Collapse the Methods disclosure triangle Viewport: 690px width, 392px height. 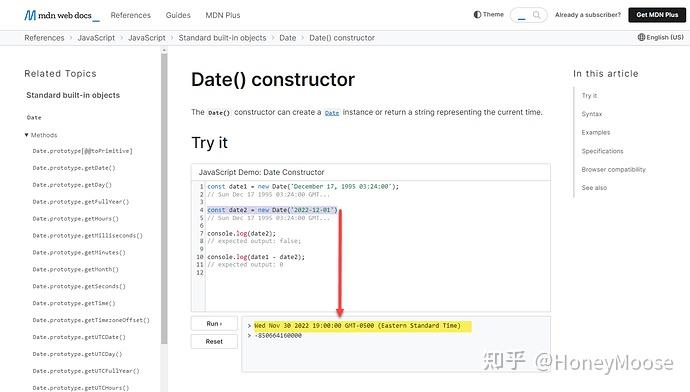(x=26, y=135)
